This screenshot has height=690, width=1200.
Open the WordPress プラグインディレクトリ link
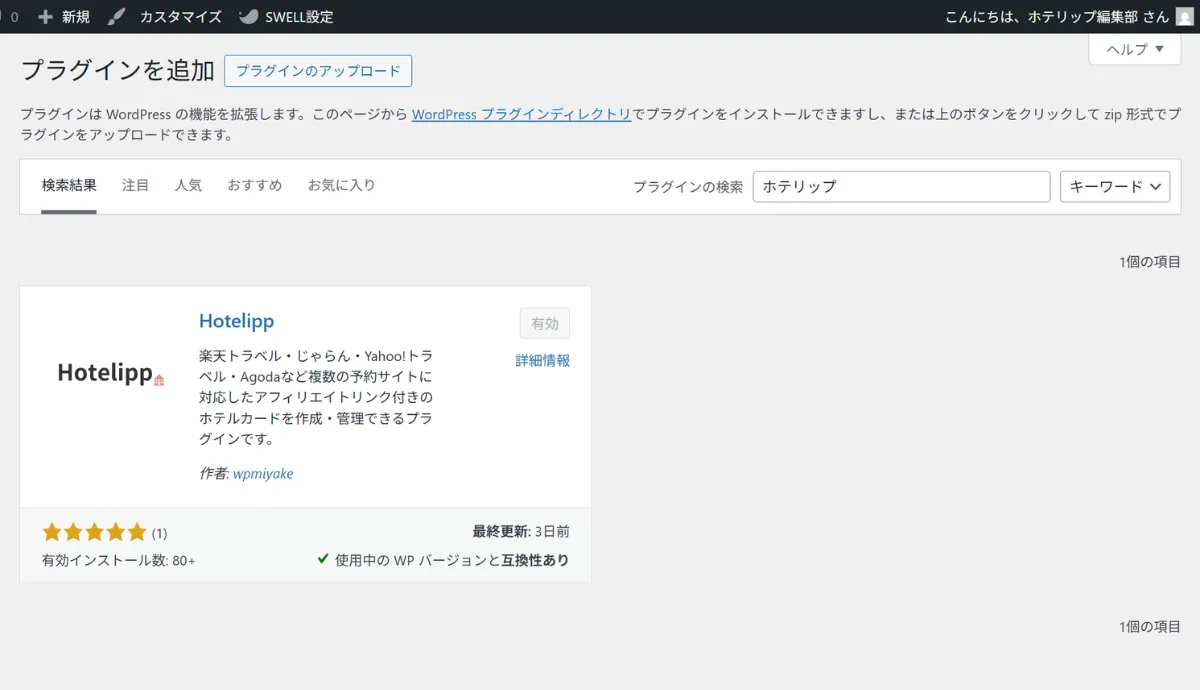(x=521, y=114)
